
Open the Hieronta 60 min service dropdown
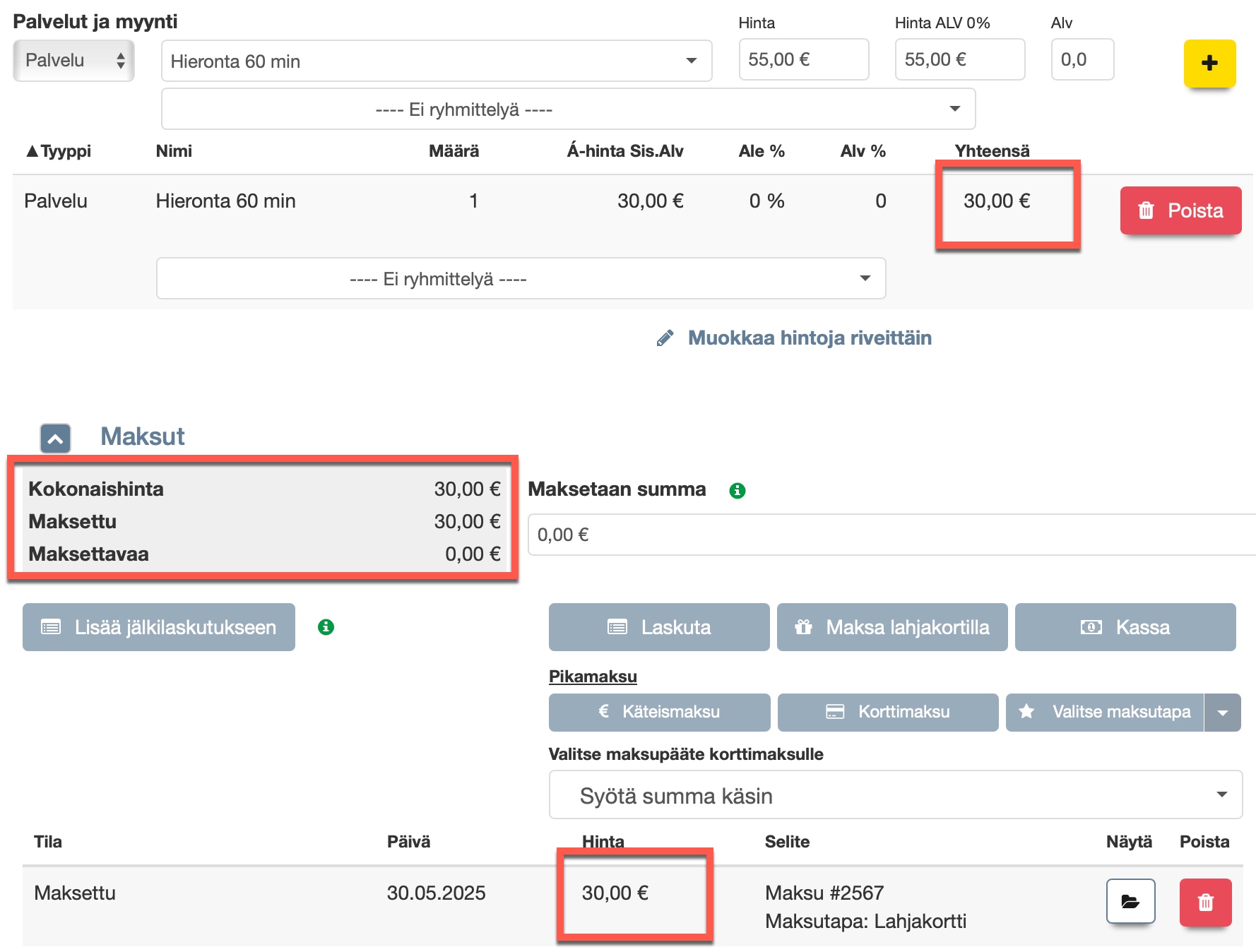[436, 61]
